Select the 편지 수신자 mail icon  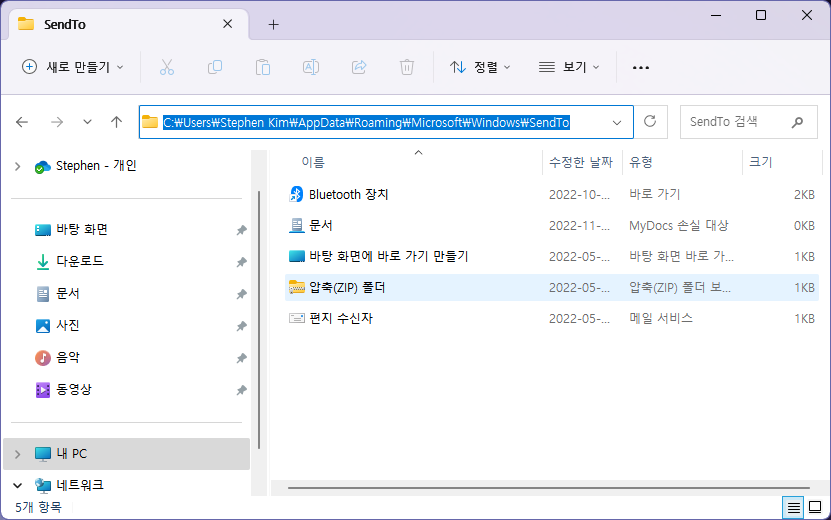pyautogui.click(x=296, y=318)
